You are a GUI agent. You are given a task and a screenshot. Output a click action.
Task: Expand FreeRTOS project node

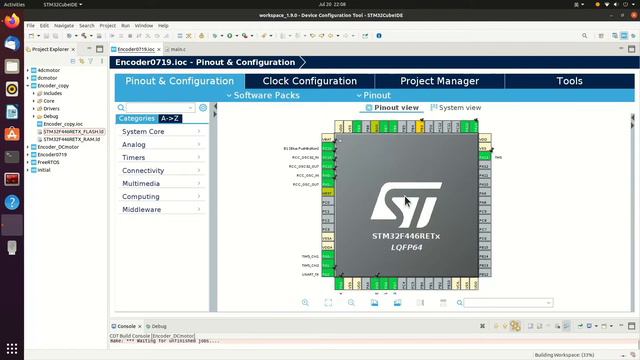coord(28,162)
